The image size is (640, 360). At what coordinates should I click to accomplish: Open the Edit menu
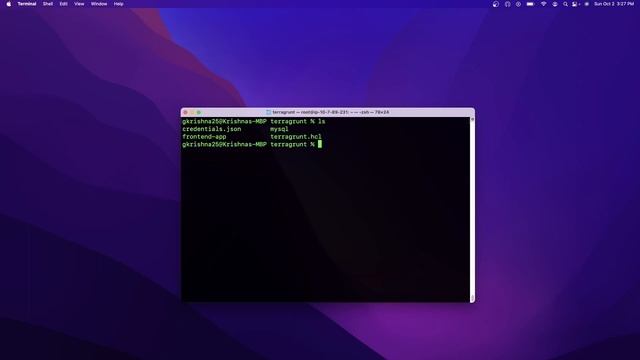[x=63, y=4]
